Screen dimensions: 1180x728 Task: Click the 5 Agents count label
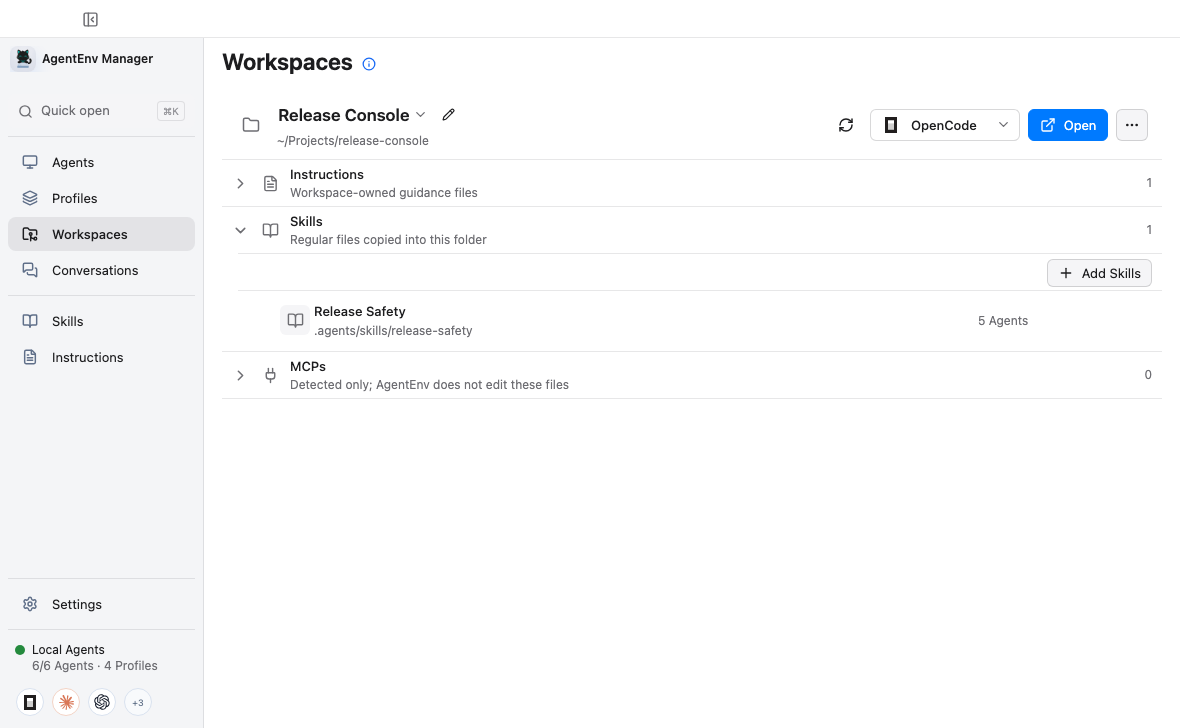coord(1002,321)
